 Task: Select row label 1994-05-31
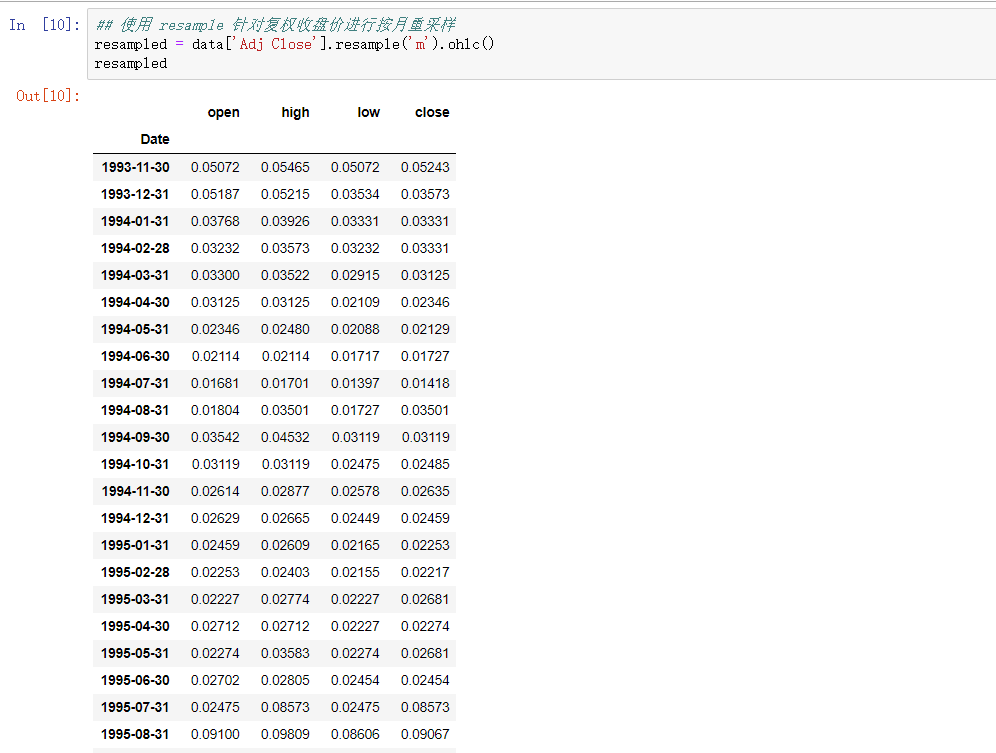[x=135, y=329]
